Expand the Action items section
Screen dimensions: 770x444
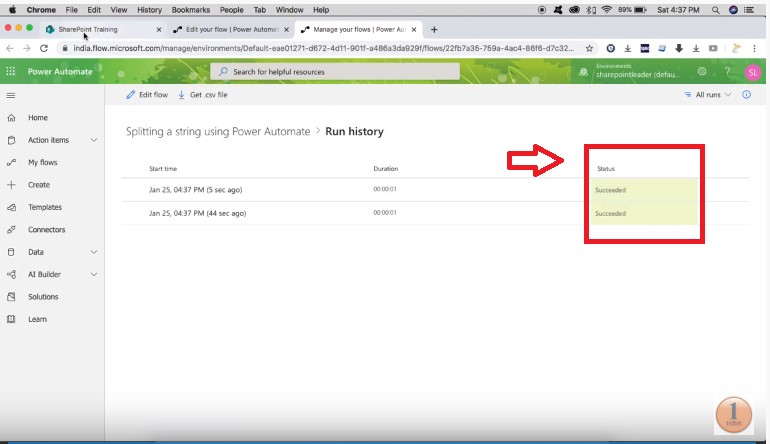[x=94, y=141]
